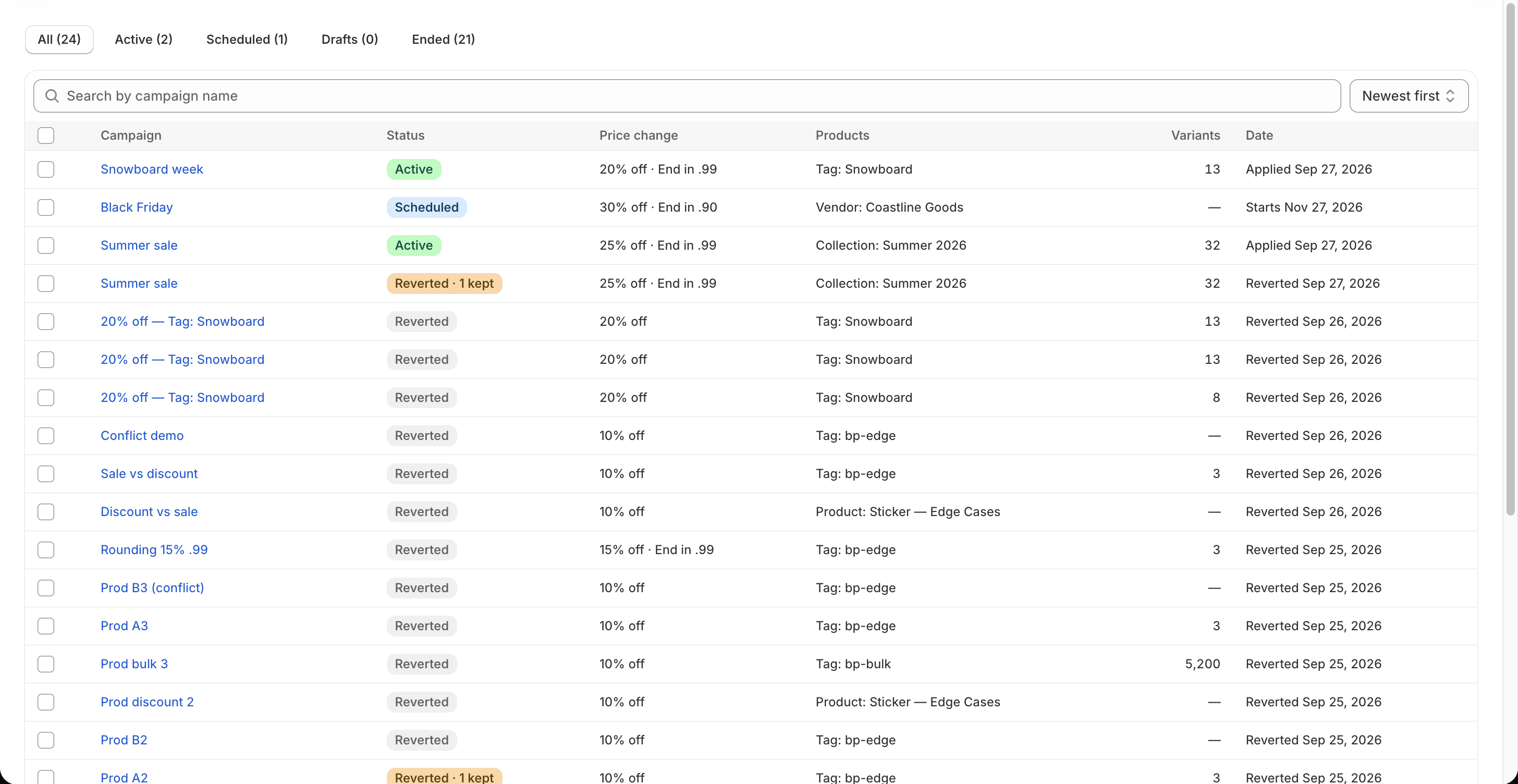Check the Prod bulk 3 row checkbox
Image resolution: width=1518 pixels, height=784 pixels.
click(x=46, y=664)
